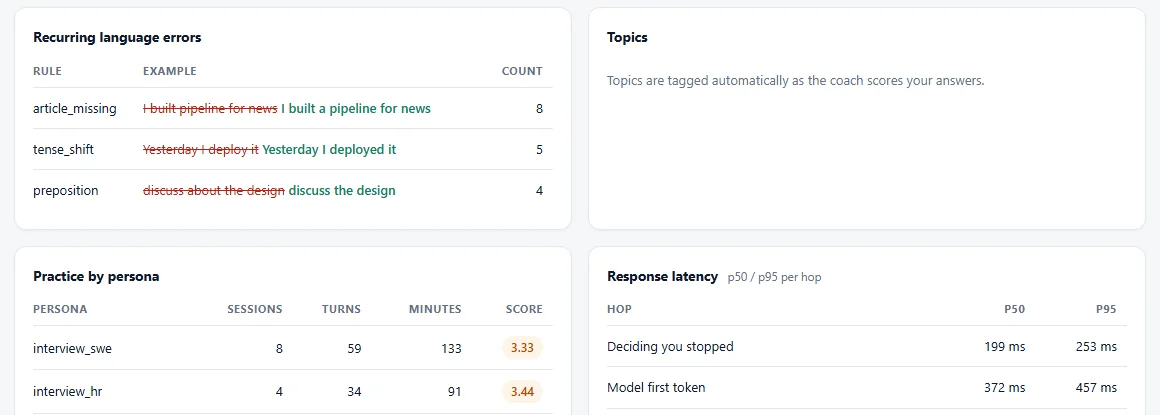Click turns value 34 for interview_hr
The height and width of the screenshot is (415, 1160).
tap(354, 391)
